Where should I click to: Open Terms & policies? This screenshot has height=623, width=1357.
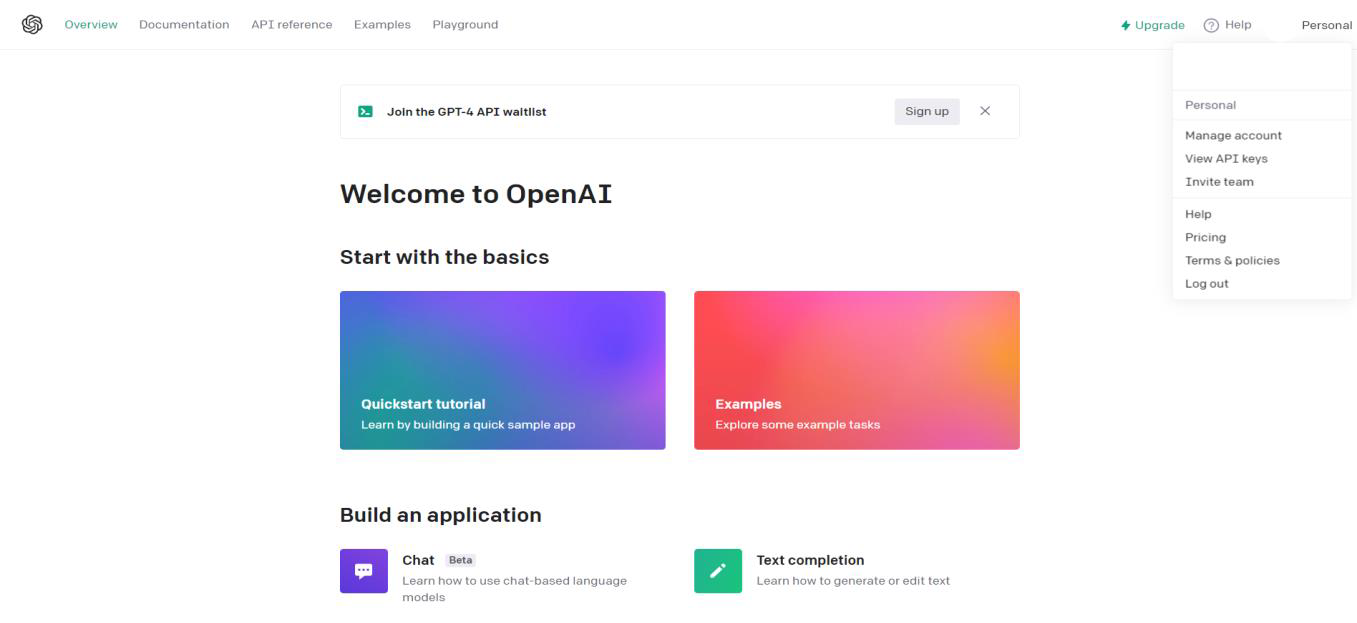click(x=1232, y=260)
